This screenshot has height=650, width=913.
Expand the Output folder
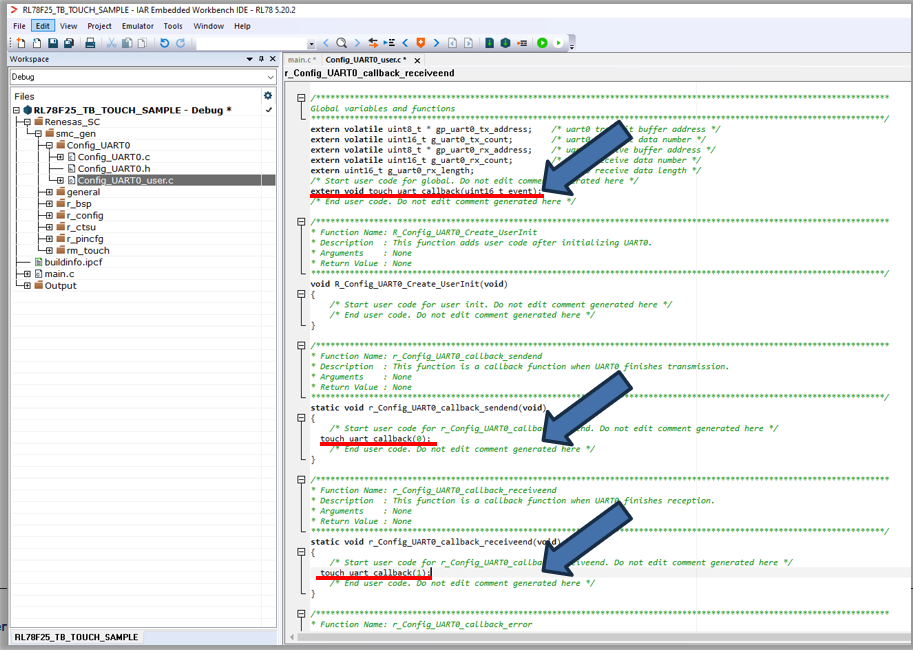[x=27, y=285]
